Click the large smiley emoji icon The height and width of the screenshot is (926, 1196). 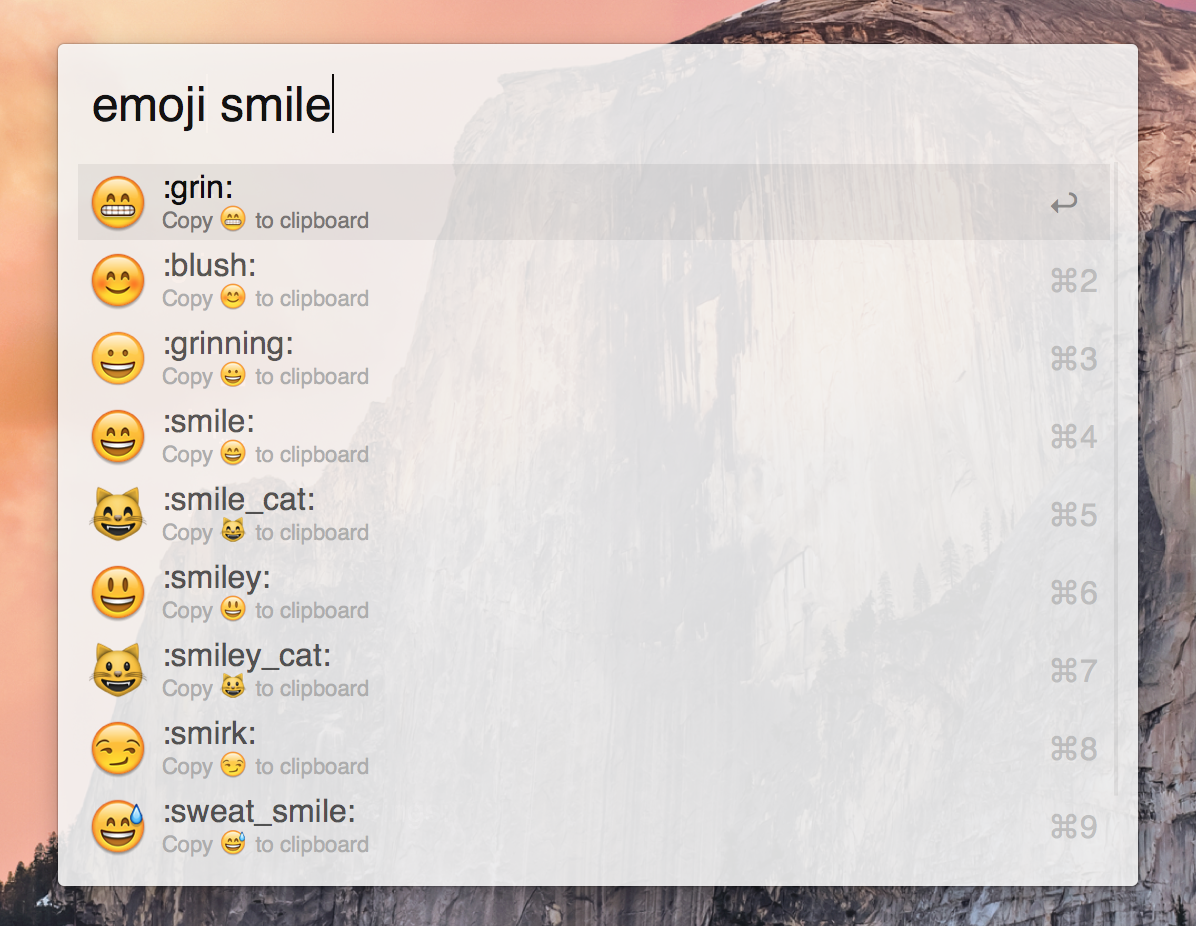coord(118,593)
